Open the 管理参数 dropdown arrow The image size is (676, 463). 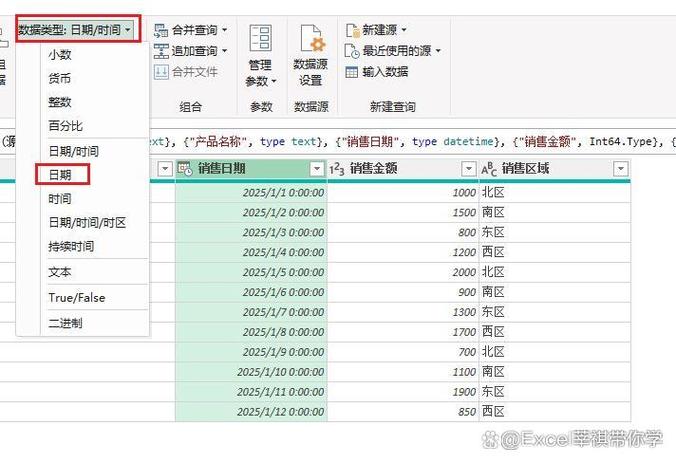coord(274,81)
